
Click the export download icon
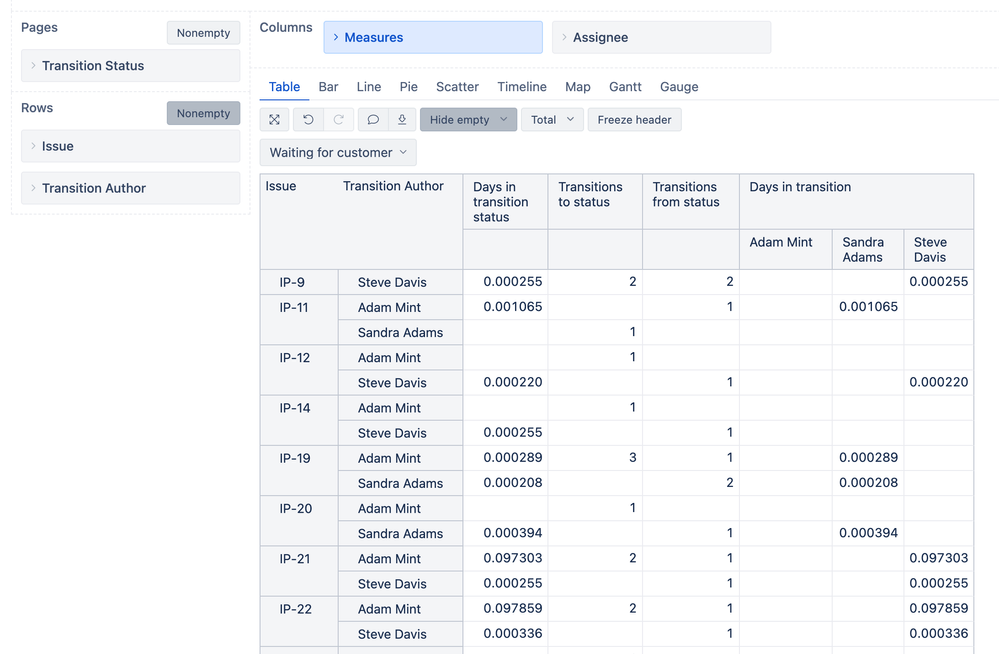pyautogui.click(x=402, y=120)
